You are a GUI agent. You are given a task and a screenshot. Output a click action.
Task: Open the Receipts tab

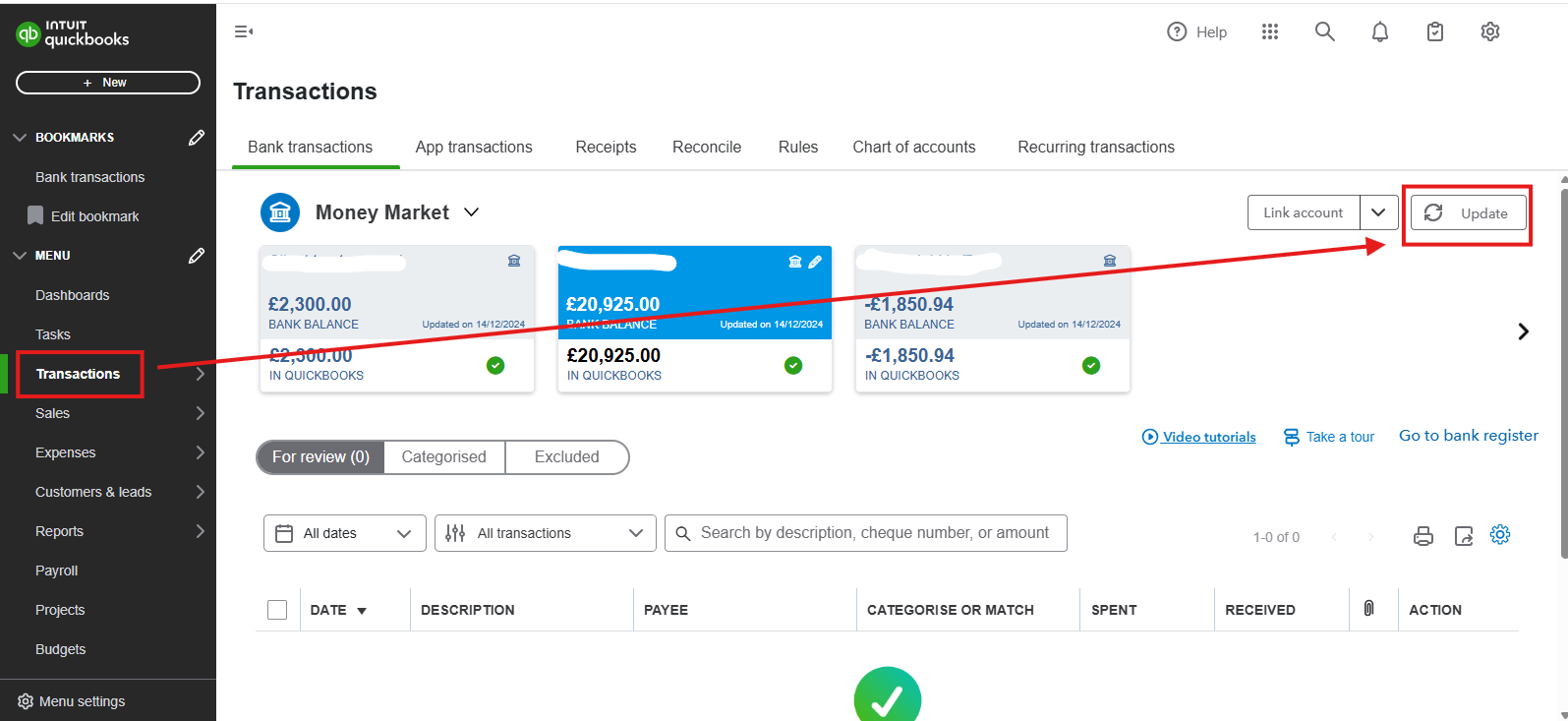(607, 147)
